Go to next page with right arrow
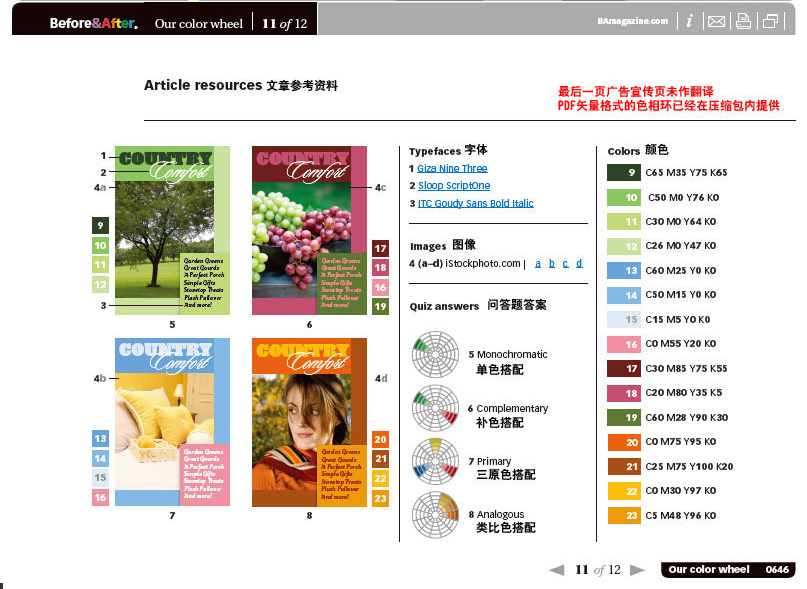This screenshot has width=807, height=589. 637,570
